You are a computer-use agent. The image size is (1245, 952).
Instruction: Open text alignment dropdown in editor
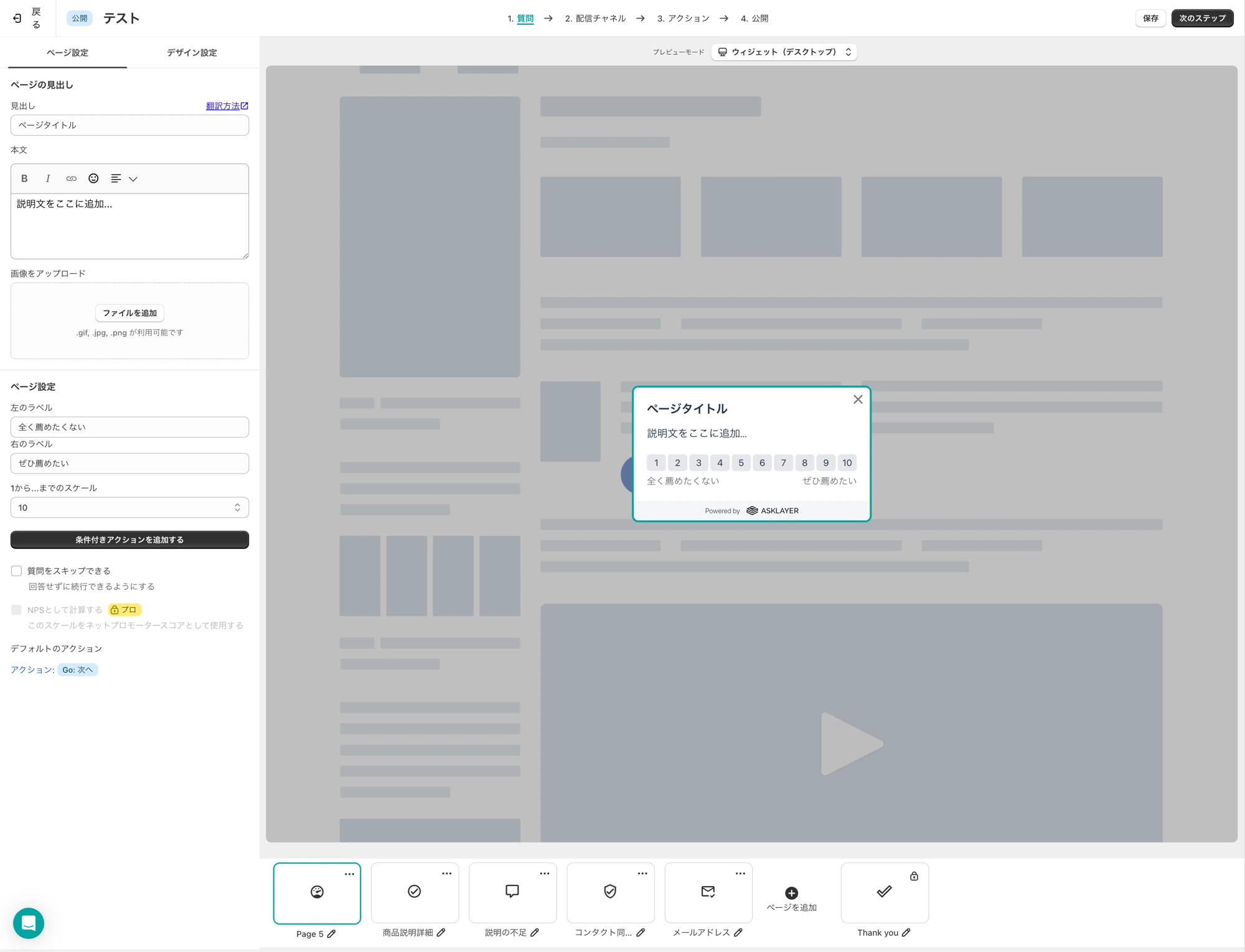[124, 179]
